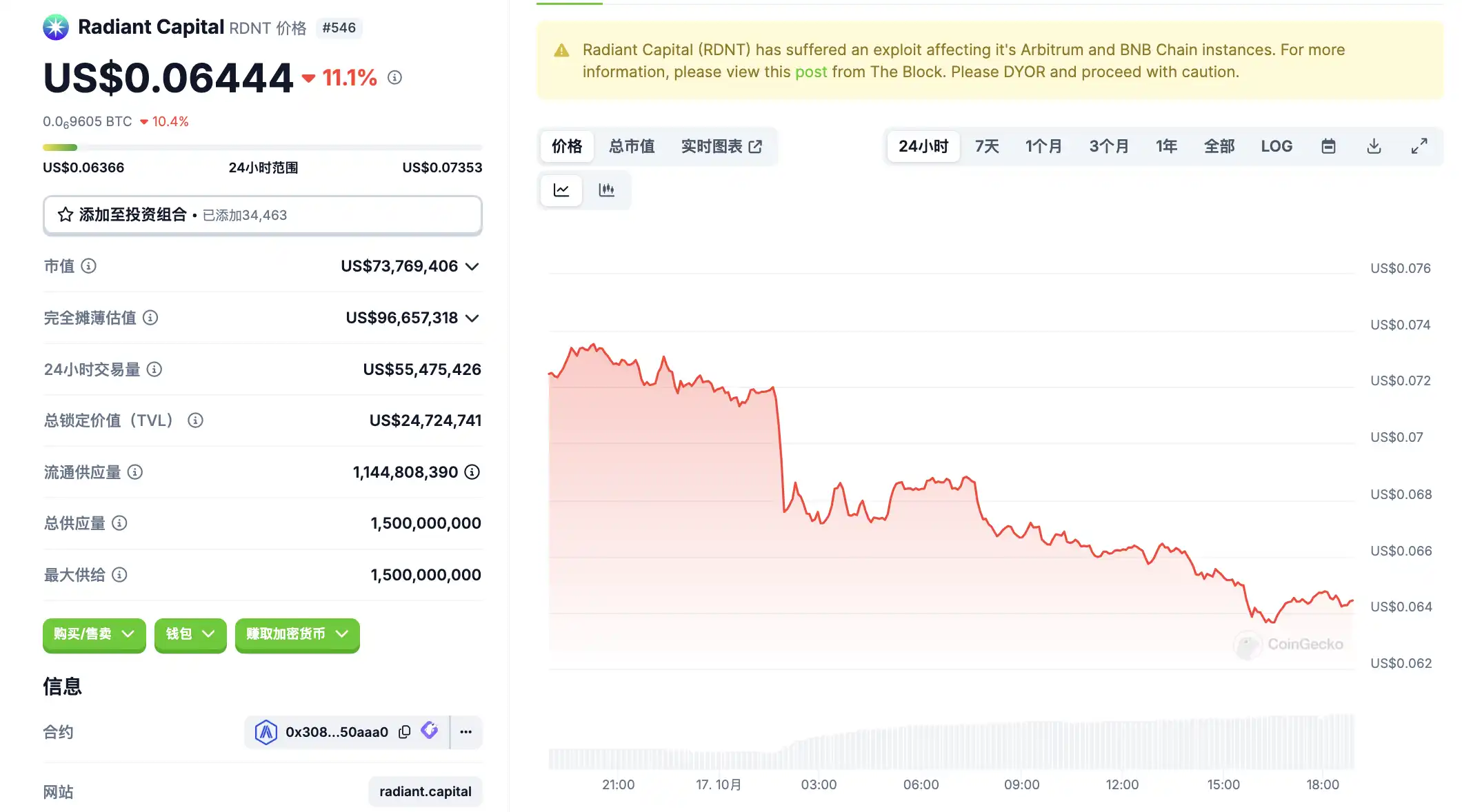1462x812 pixels.
Task: Click the 24小时范围 price range bar
Action: click(262, 148)
